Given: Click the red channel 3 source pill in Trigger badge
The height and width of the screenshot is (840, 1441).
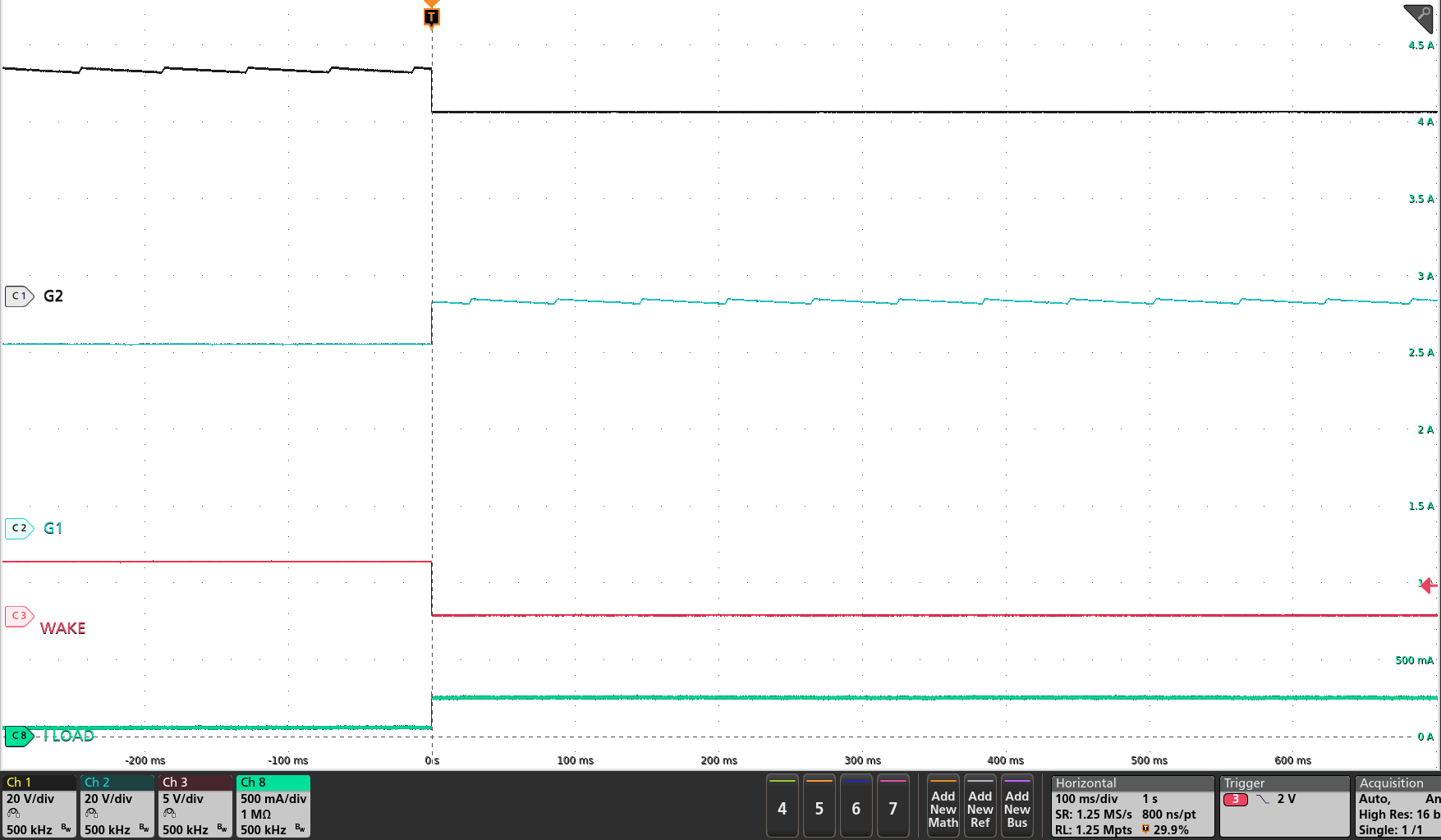Looking at the screenshot, I should point(1236,799).
